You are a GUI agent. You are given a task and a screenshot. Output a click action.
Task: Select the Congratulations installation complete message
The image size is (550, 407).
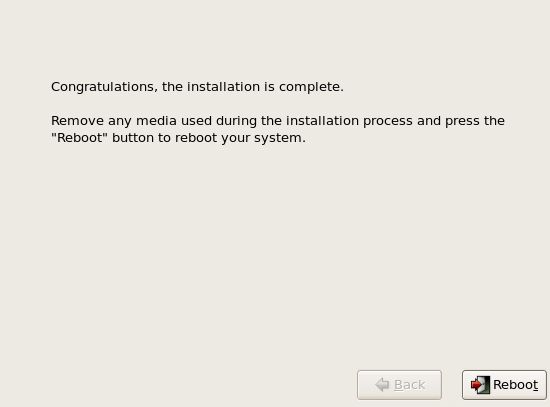coord(197,87)
